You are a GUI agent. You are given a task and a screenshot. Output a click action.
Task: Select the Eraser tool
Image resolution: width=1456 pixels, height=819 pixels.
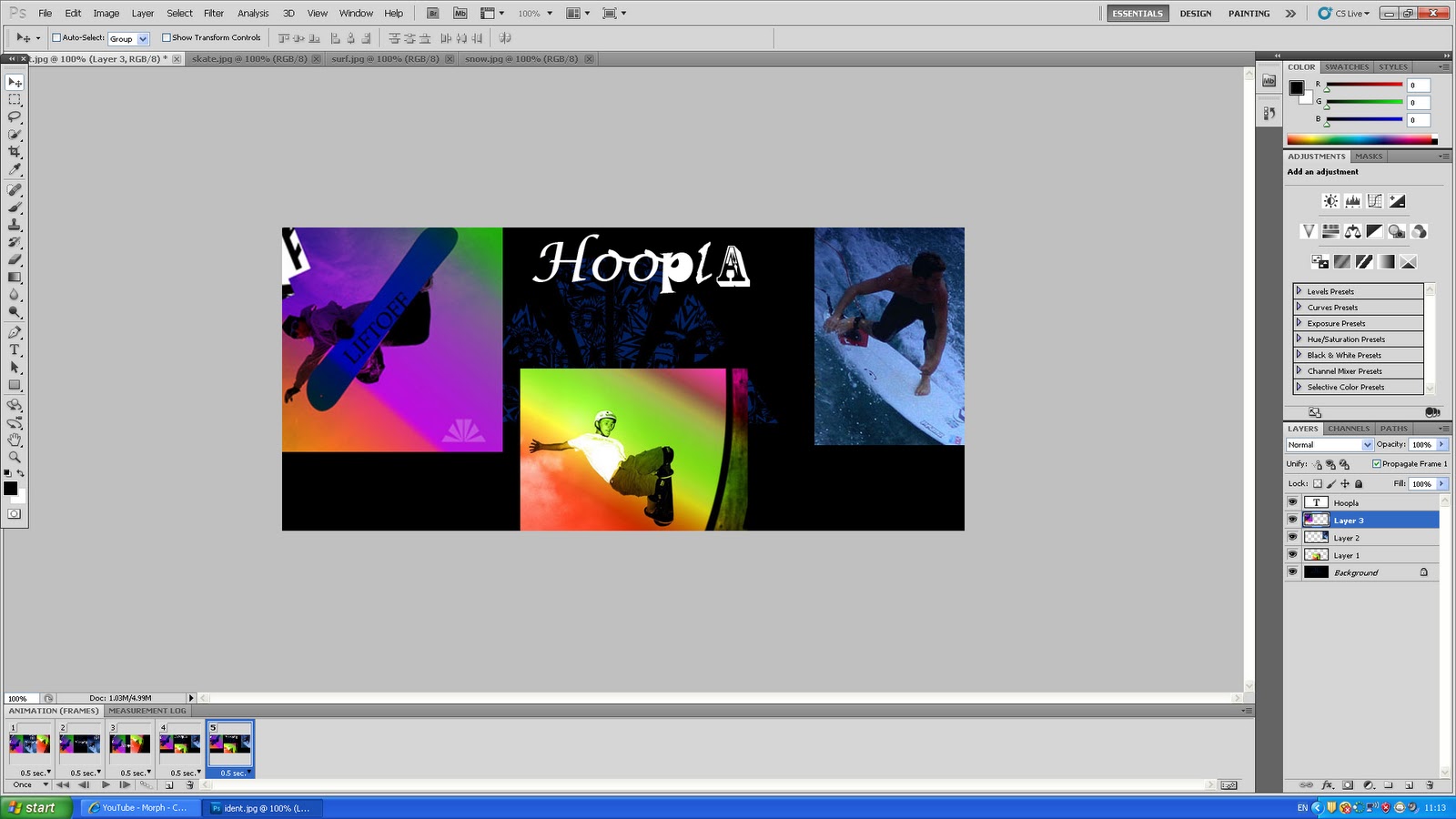click(15, 260)
